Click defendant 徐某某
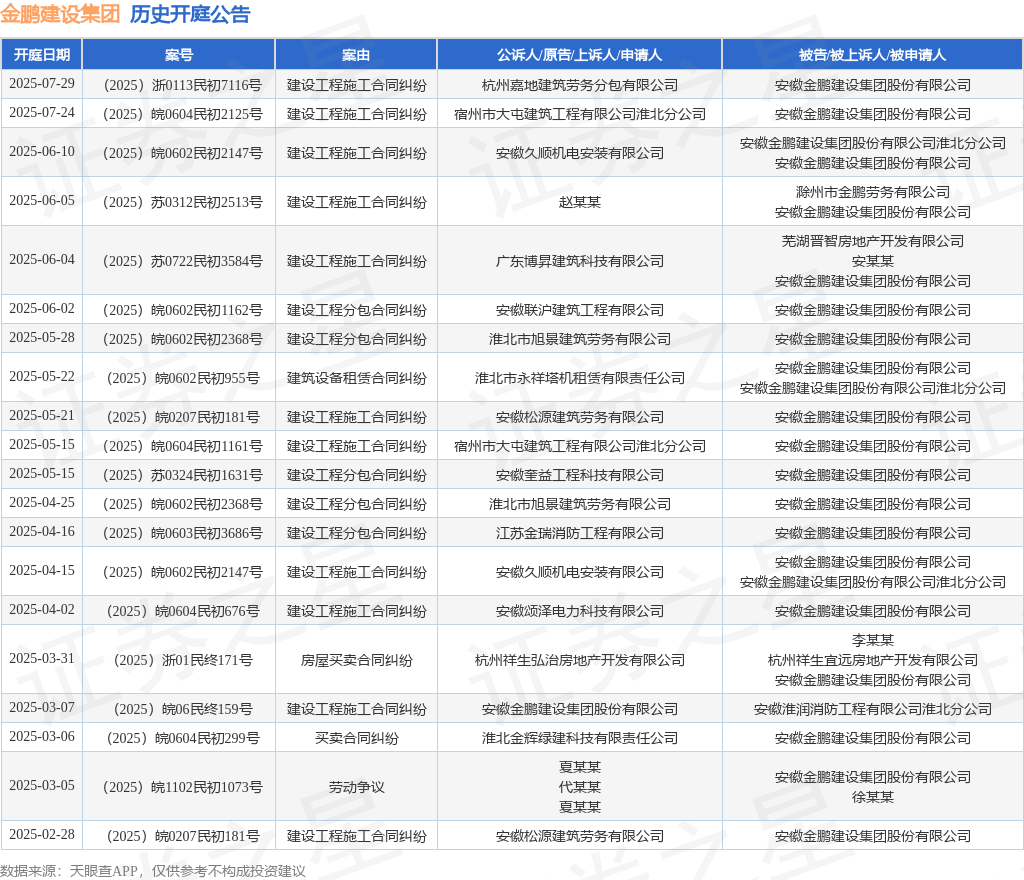The width and height of the screenshot is (1024, 880). click(x=872, y=797)
